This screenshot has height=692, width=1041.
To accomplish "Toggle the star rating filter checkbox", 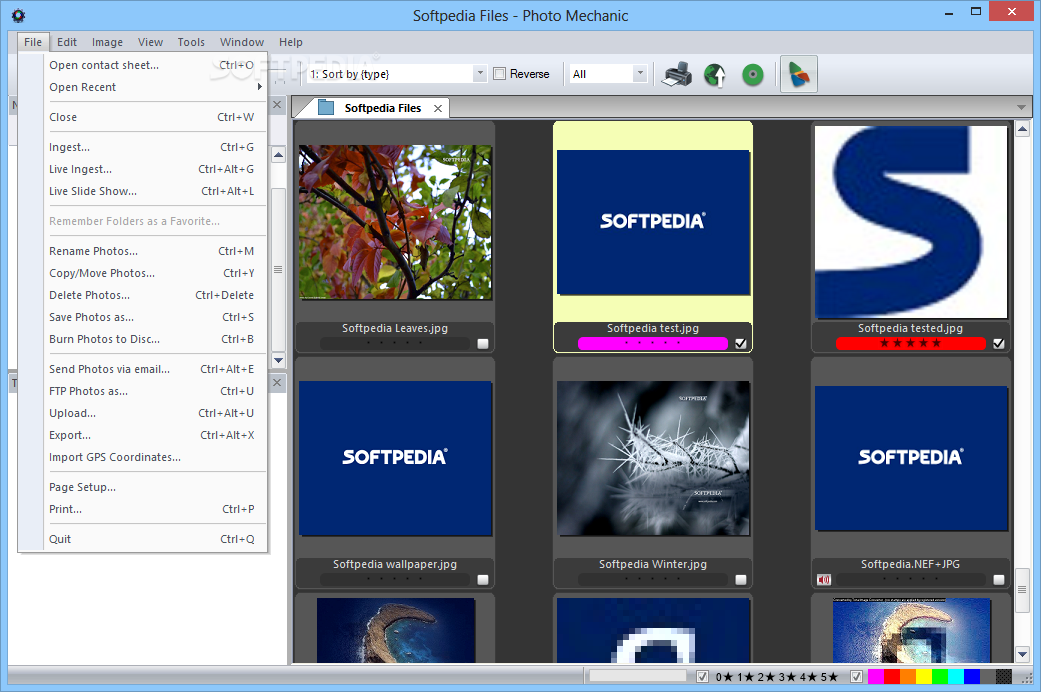I will [702, 677].
